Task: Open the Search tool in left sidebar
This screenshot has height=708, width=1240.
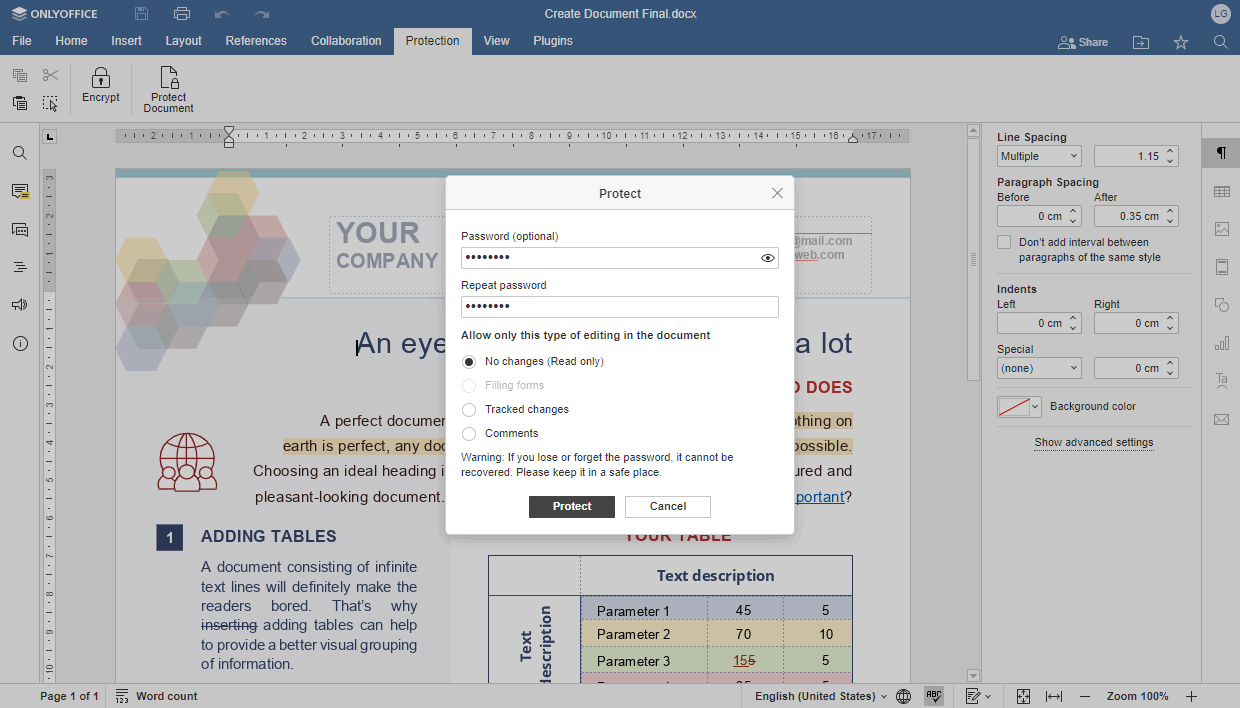Action: pos(19,153)
